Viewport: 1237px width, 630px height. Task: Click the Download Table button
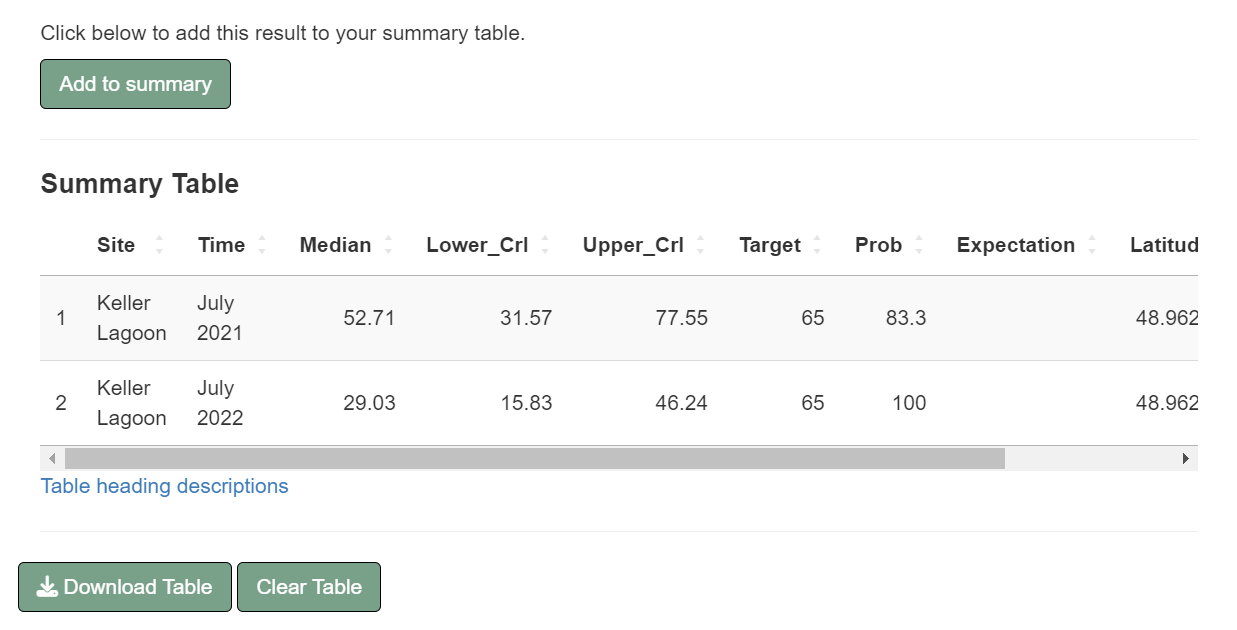tap(125, 587)
